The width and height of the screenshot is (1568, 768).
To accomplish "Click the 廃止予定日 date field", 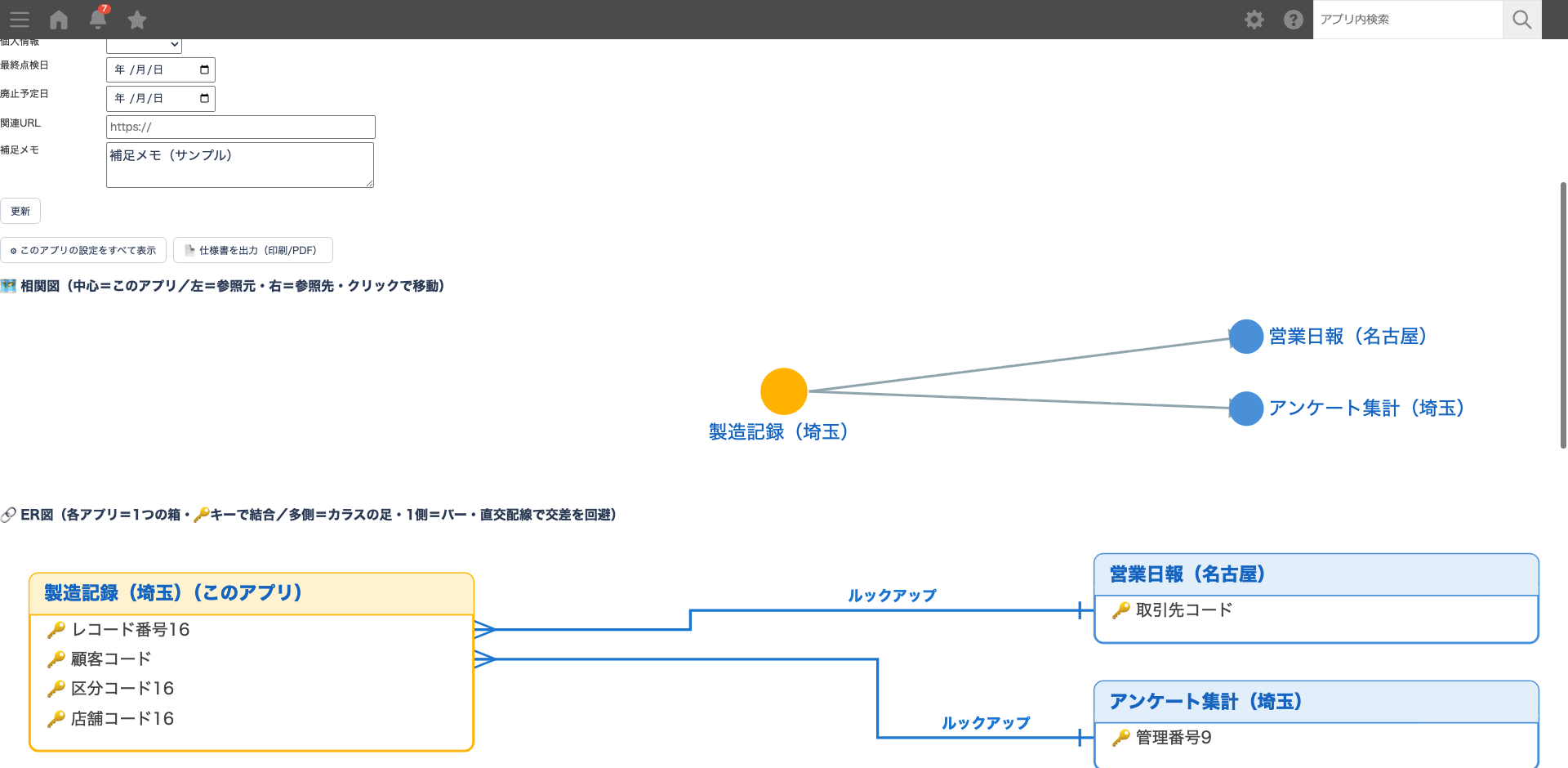I will point(161,98).
